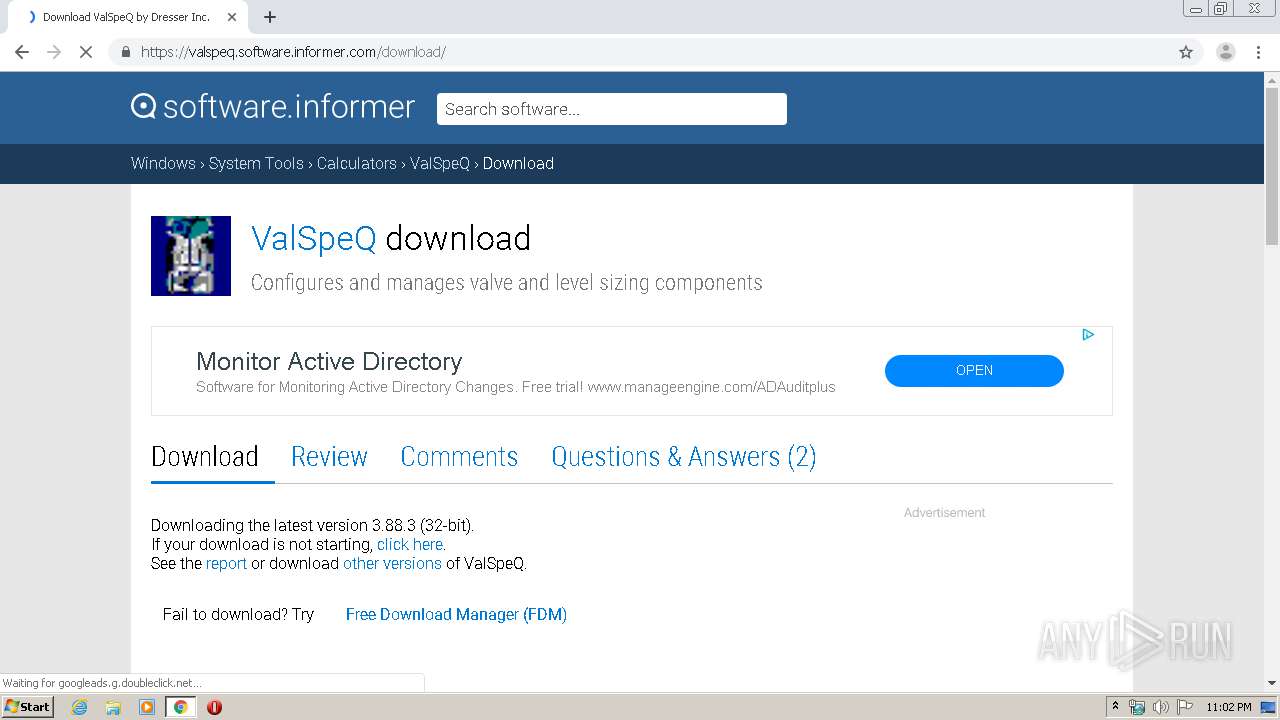Switch to Chrome in the taskbar

tap(181, 707)
